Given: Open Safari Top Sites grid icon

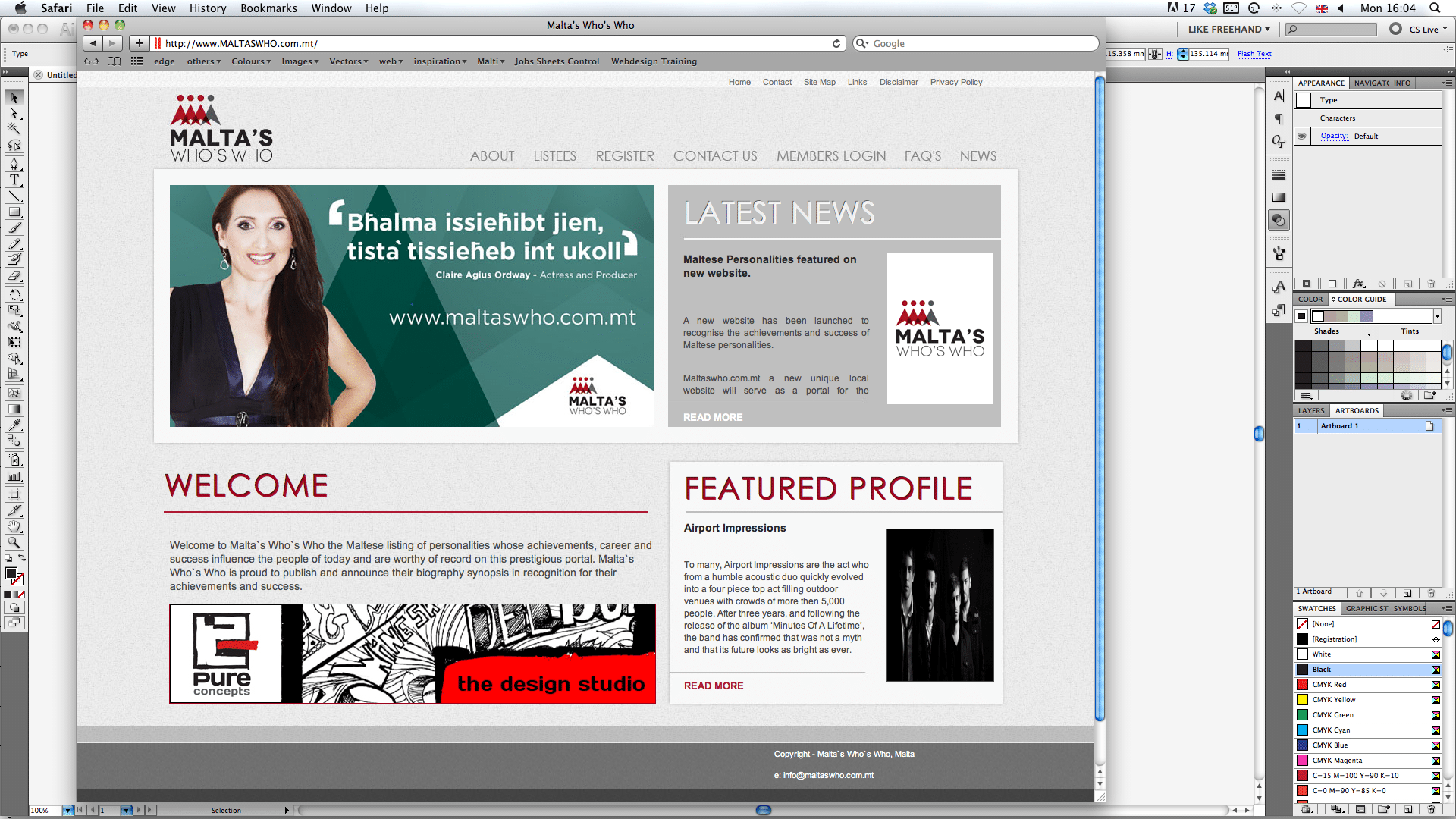Looking at the screenshot, I should tap(136, 61).
